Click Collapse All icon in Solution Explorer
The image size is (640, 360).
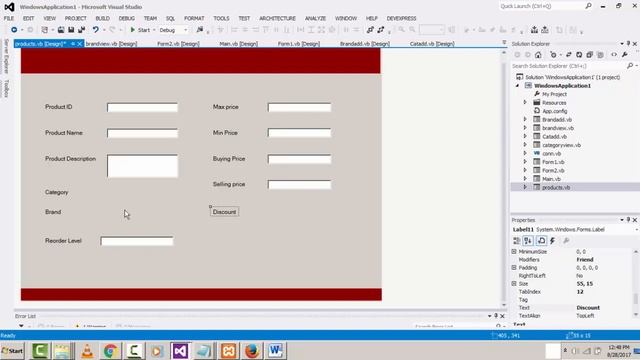coord(590,55)
